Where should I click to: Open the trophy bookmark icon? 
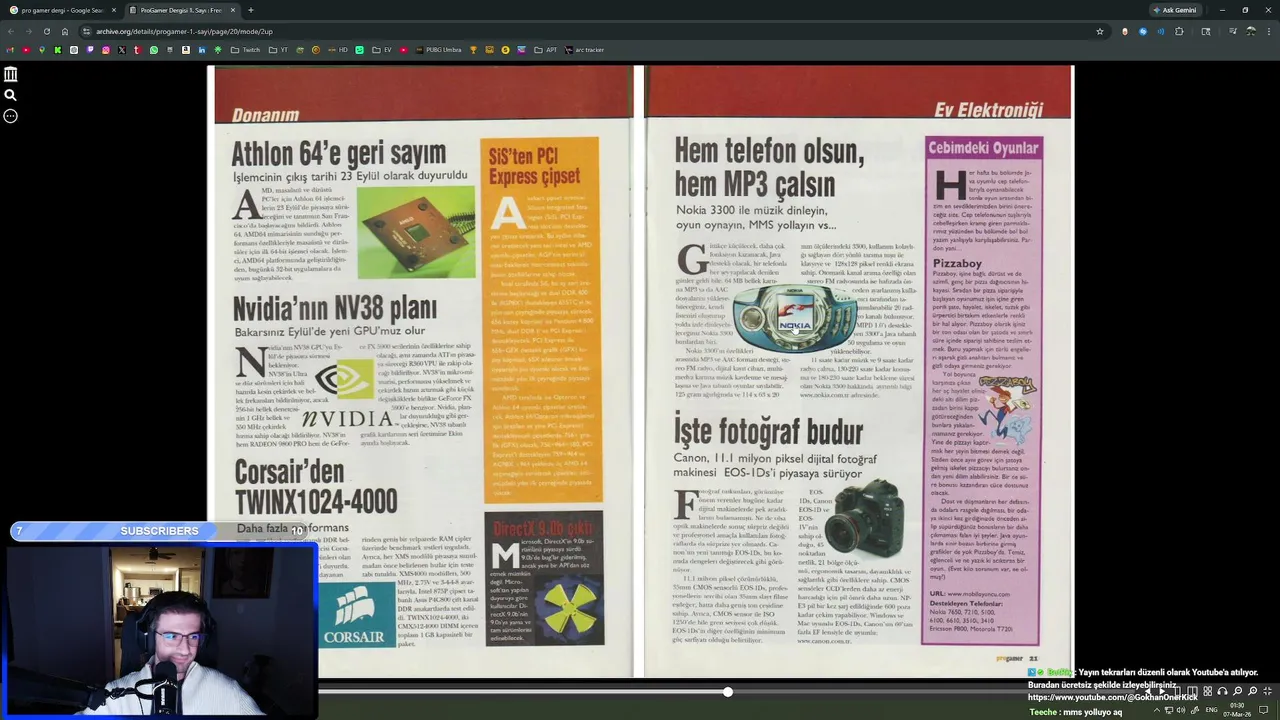coord(473,50)
